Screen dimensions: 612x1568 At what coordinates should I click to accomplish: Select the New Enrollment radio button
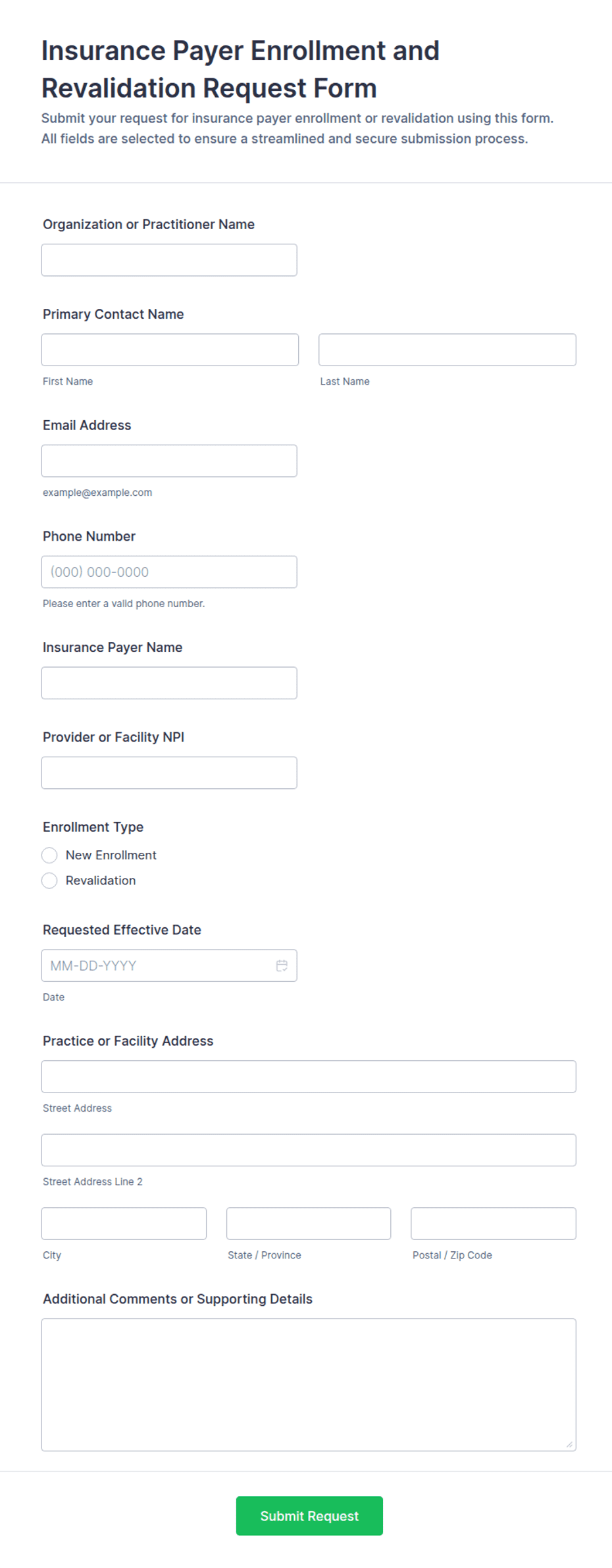pyautogui.click(x=49, y=855)
